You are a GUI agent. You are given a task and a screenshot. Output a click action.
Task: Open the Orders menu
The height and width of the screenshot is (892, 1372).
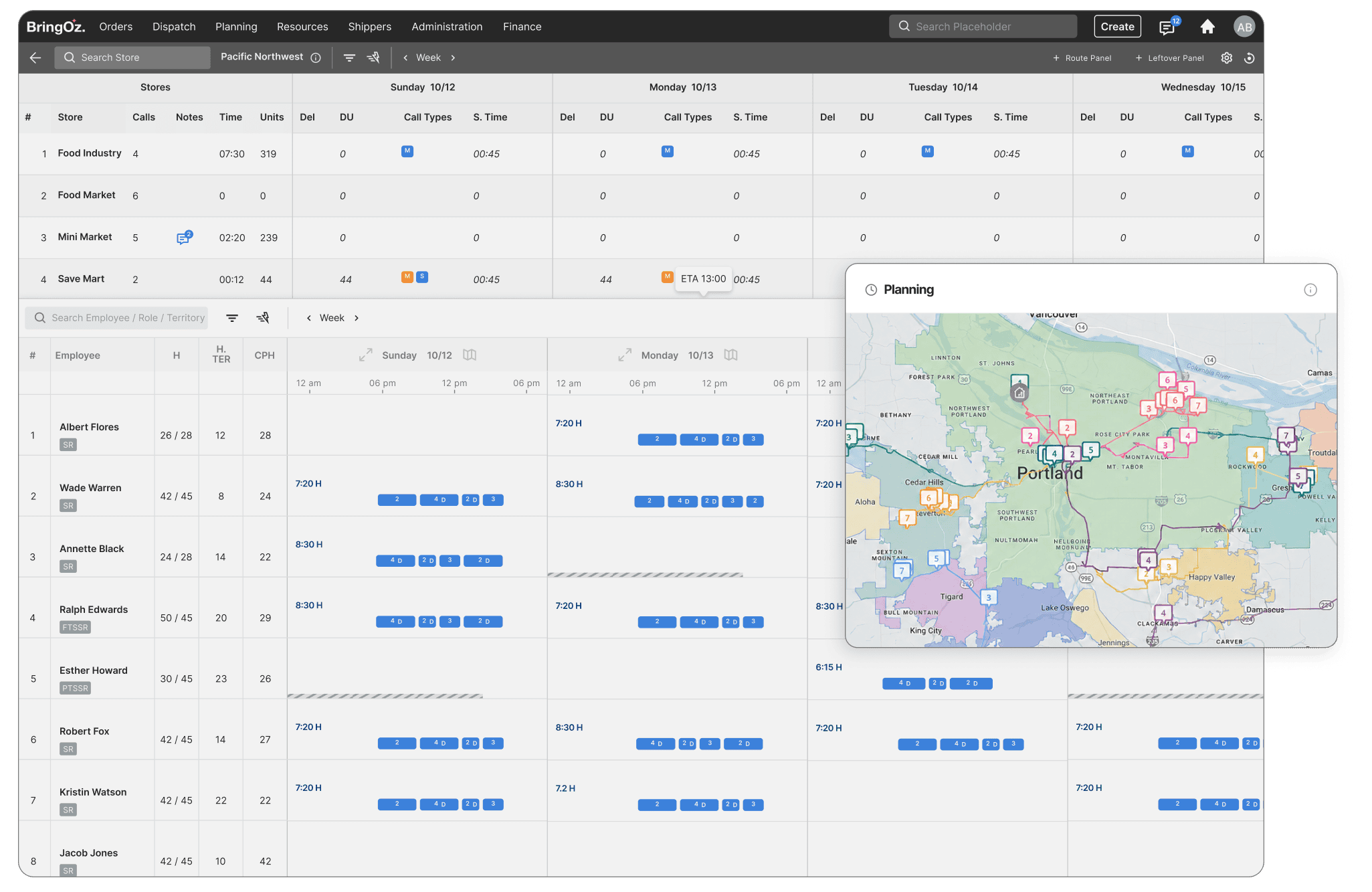(x=116, y=27)
